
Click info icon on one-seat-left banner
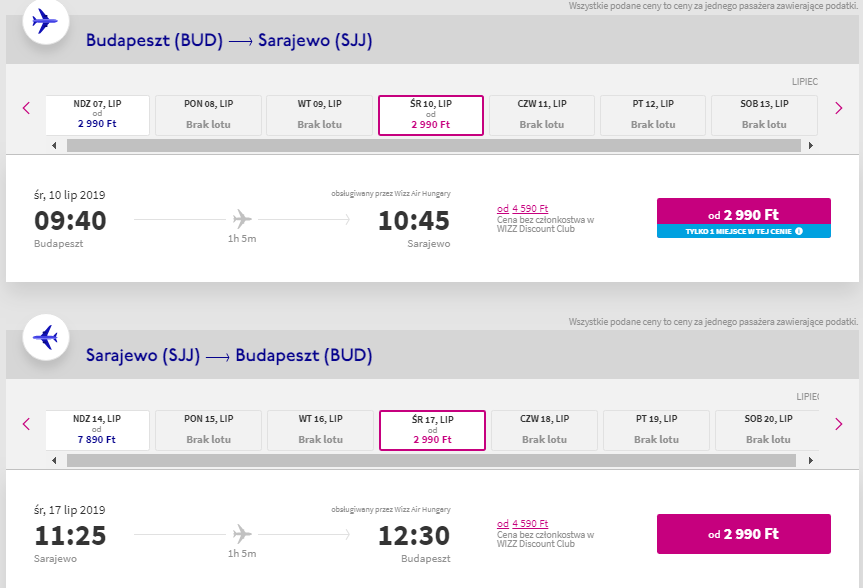(799, 231)
